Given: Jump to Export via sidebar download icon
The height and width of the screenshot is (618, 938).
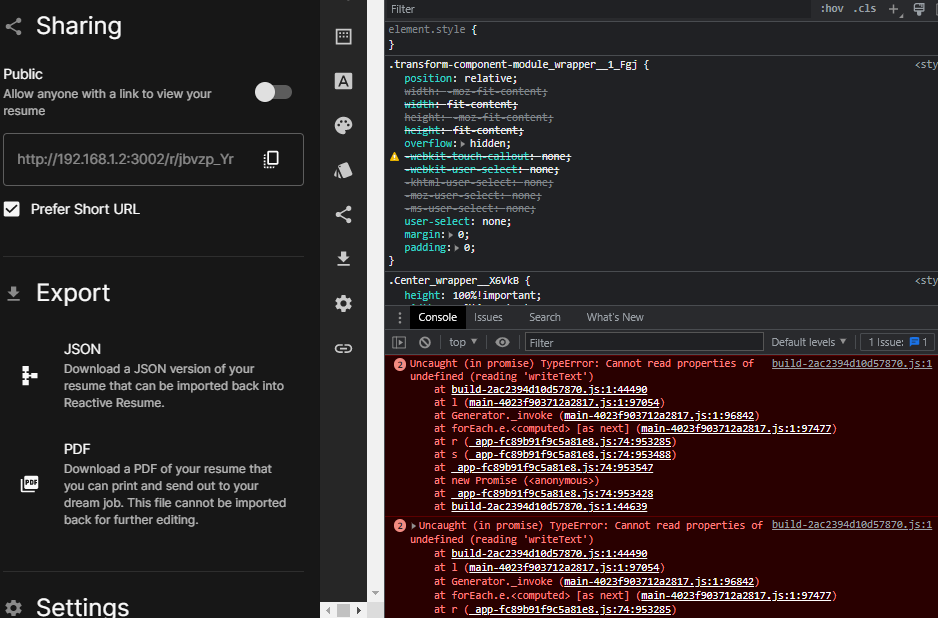Looking at the screenshot, I should [343, 258].
